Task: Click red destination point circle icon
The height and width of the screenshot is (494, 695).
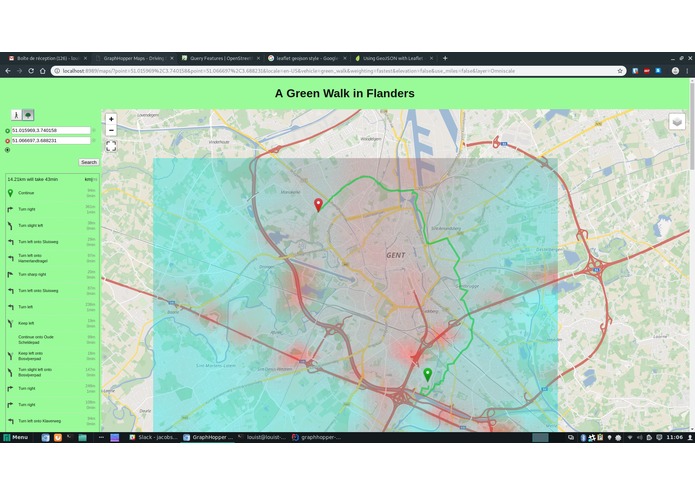Action: (8, 141)
